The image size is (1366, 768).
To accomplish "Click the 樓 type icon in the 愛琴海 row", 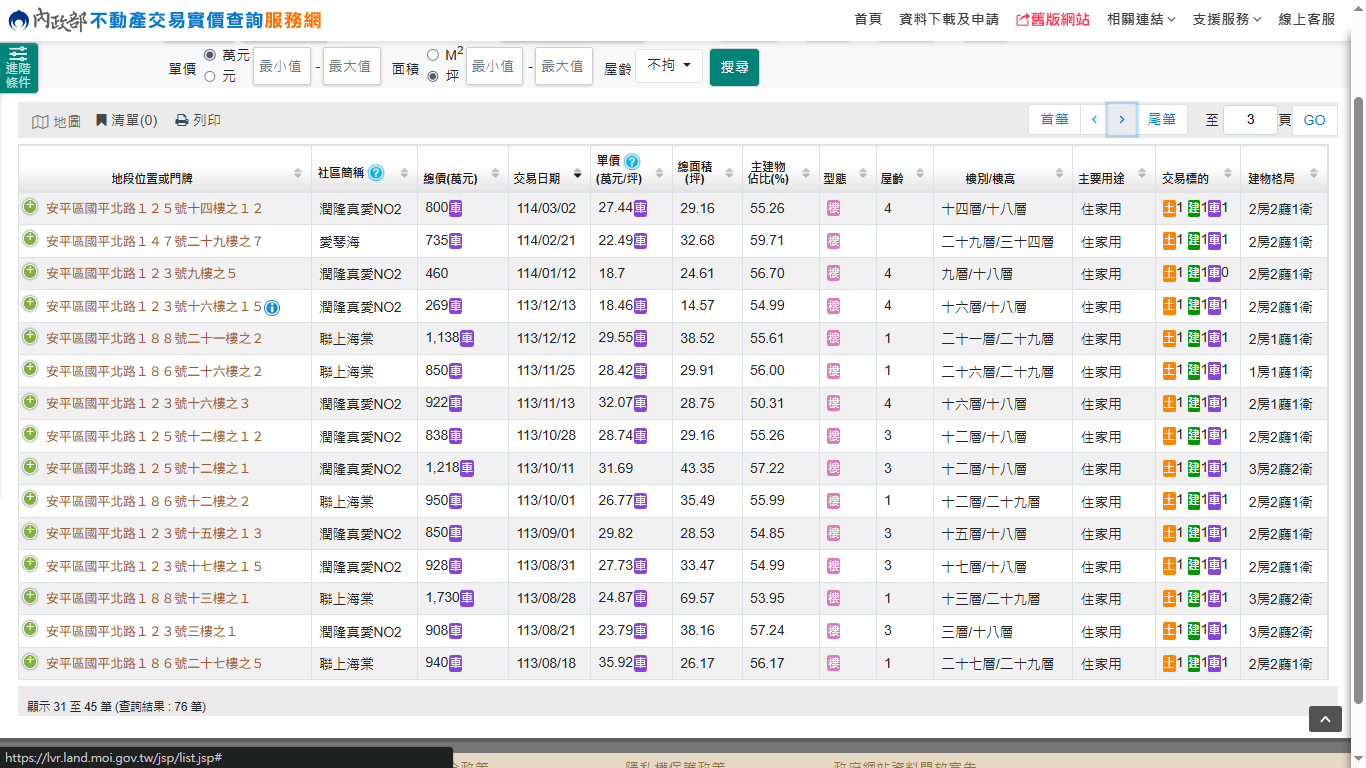I will pyautogui.click(x=833, y=241).
